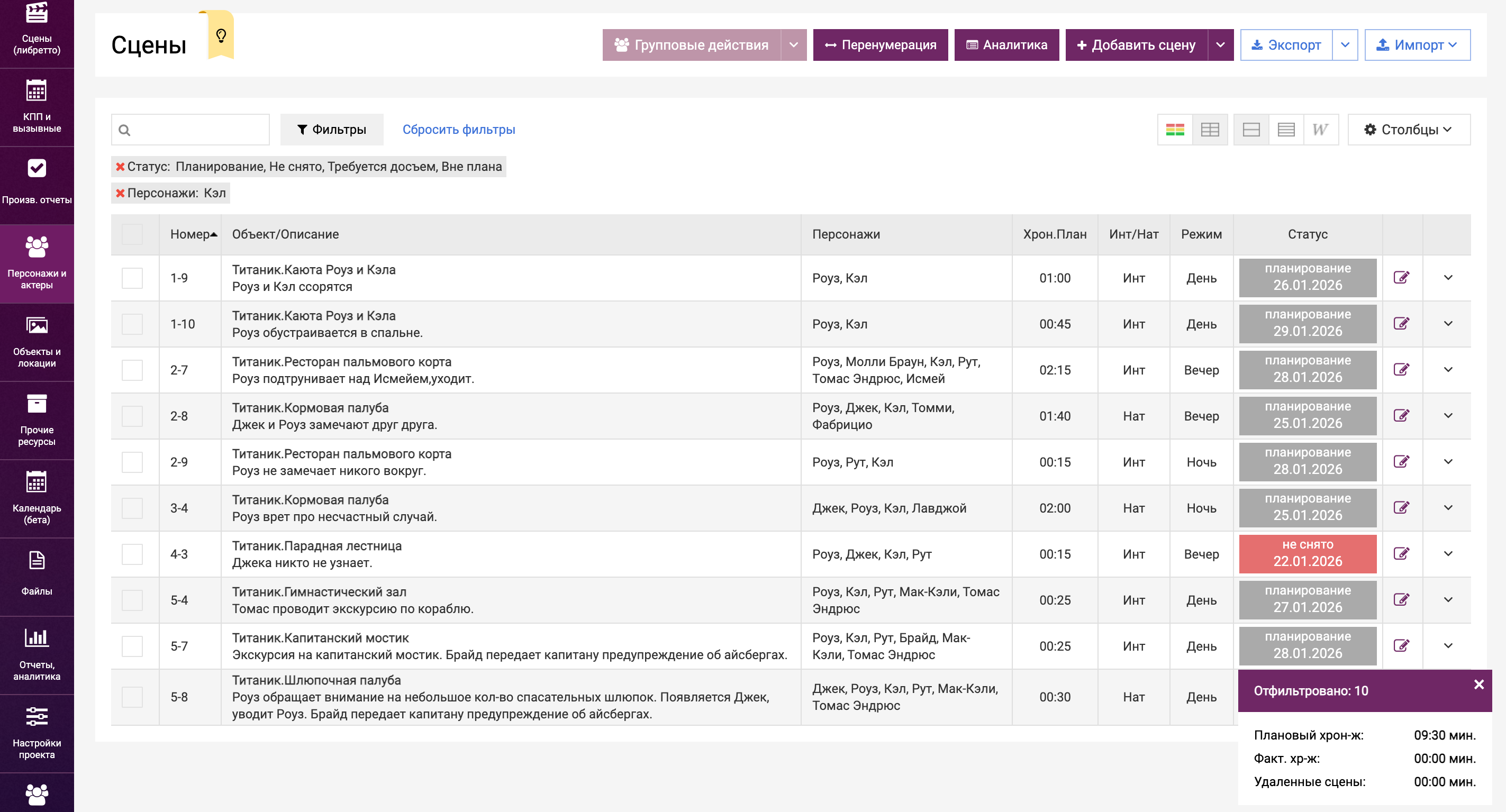
Task: Select the W script view icon
Action: (1320, 130)
